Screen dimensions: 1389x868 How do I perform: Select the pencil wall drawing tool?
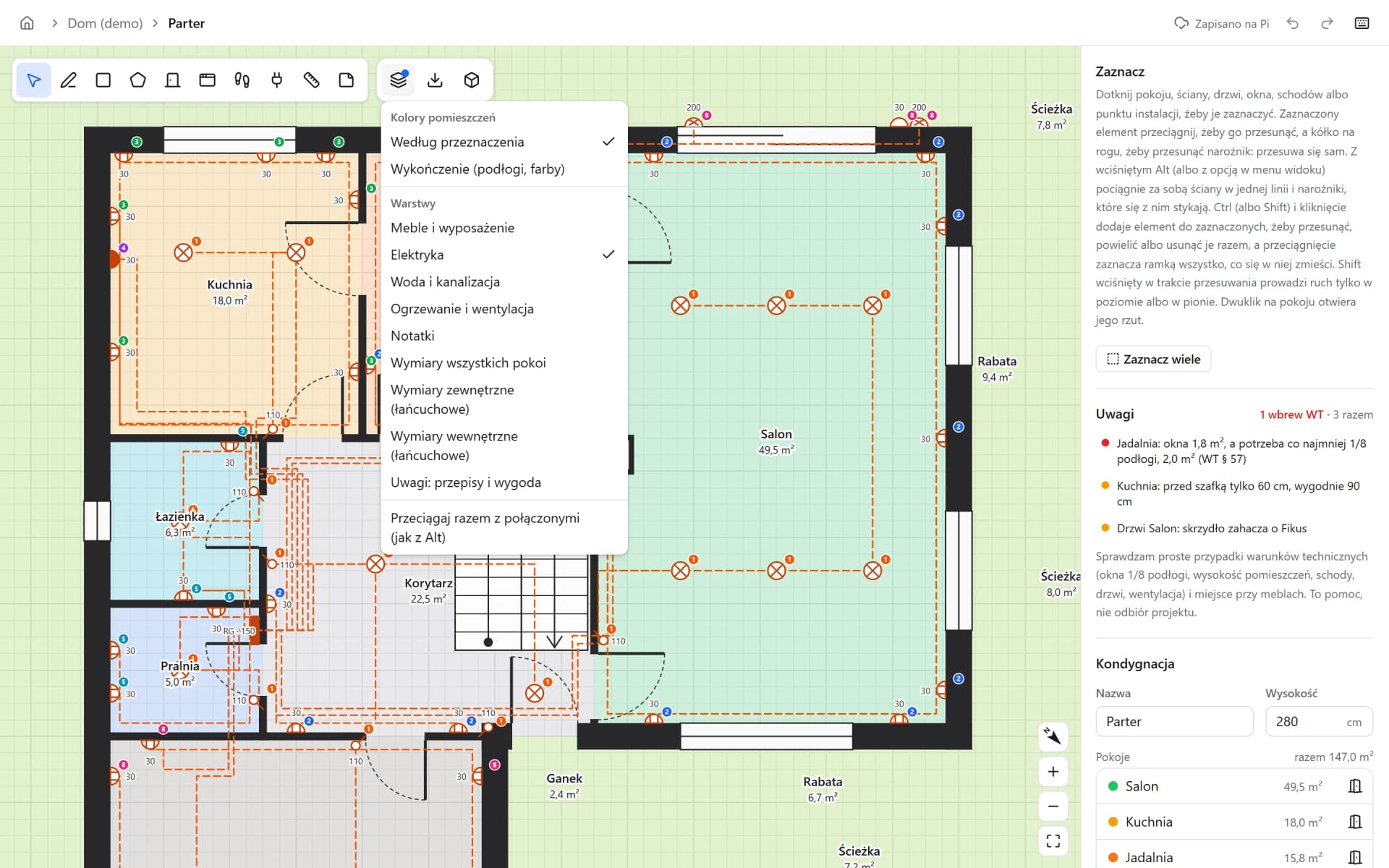pyautogui.click(x=69, y=80)
